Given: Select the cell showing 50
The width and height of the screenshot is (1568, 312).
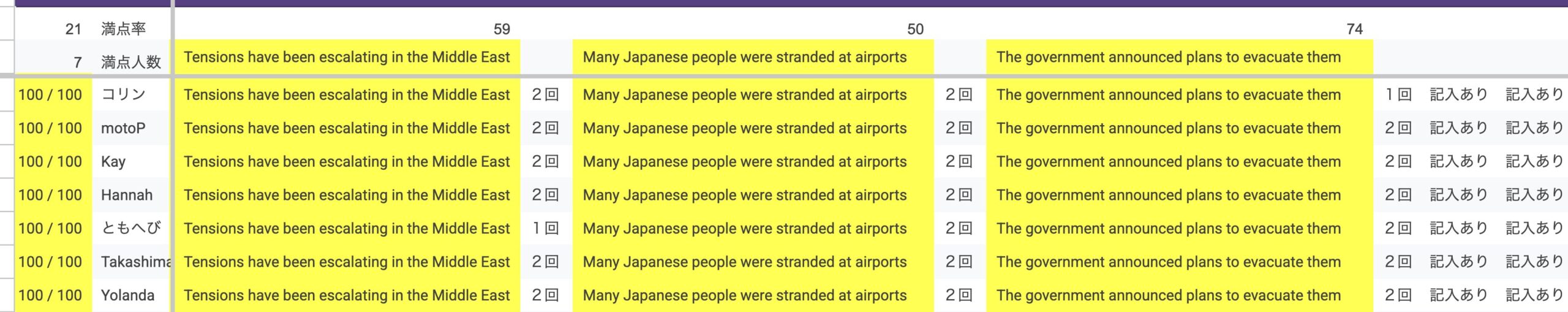Looking at the screenshot, I should [915, 29].
